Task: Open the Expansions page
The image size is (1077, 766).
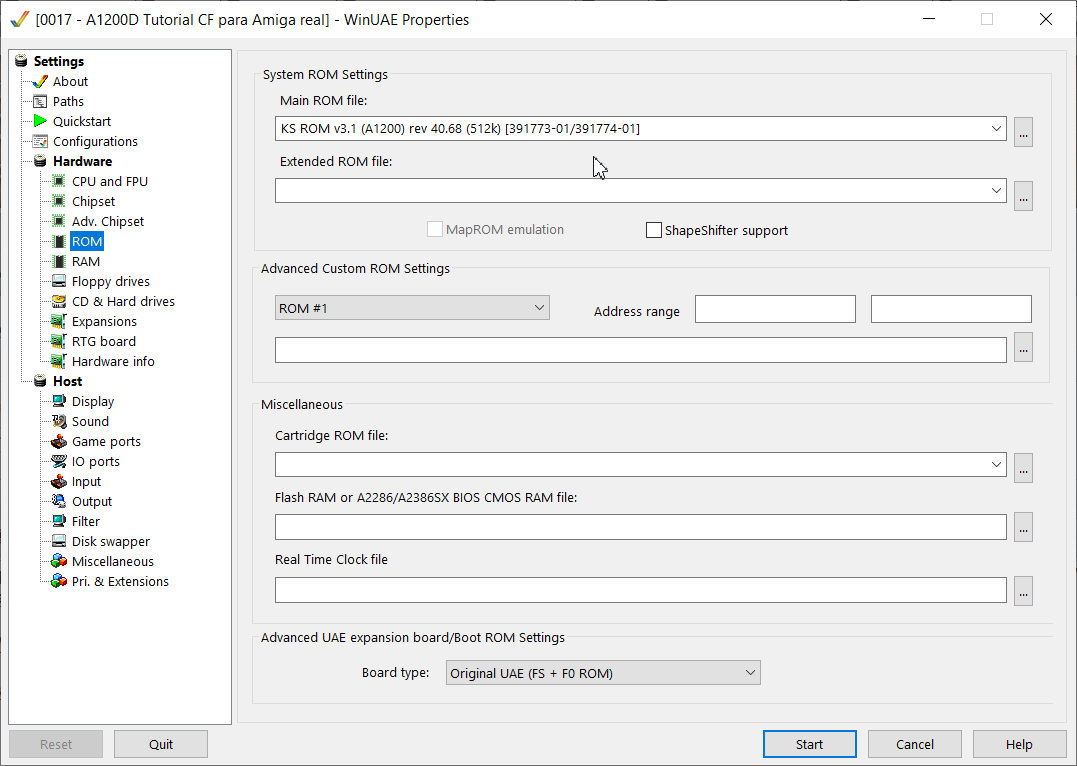Action: (x=104, y=321)
